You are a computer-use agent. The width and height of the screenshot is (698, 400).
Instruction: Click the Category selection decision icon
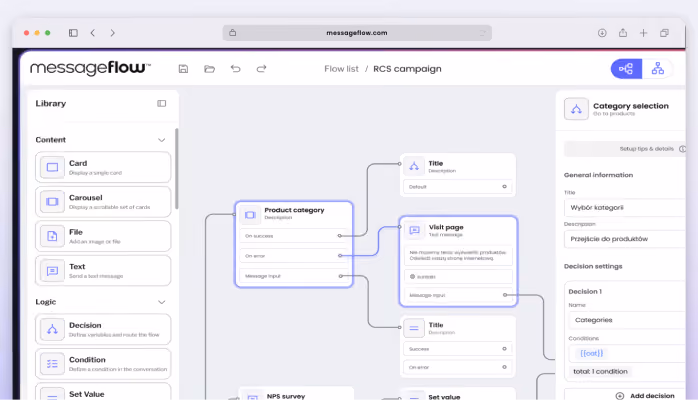[576, 109]
